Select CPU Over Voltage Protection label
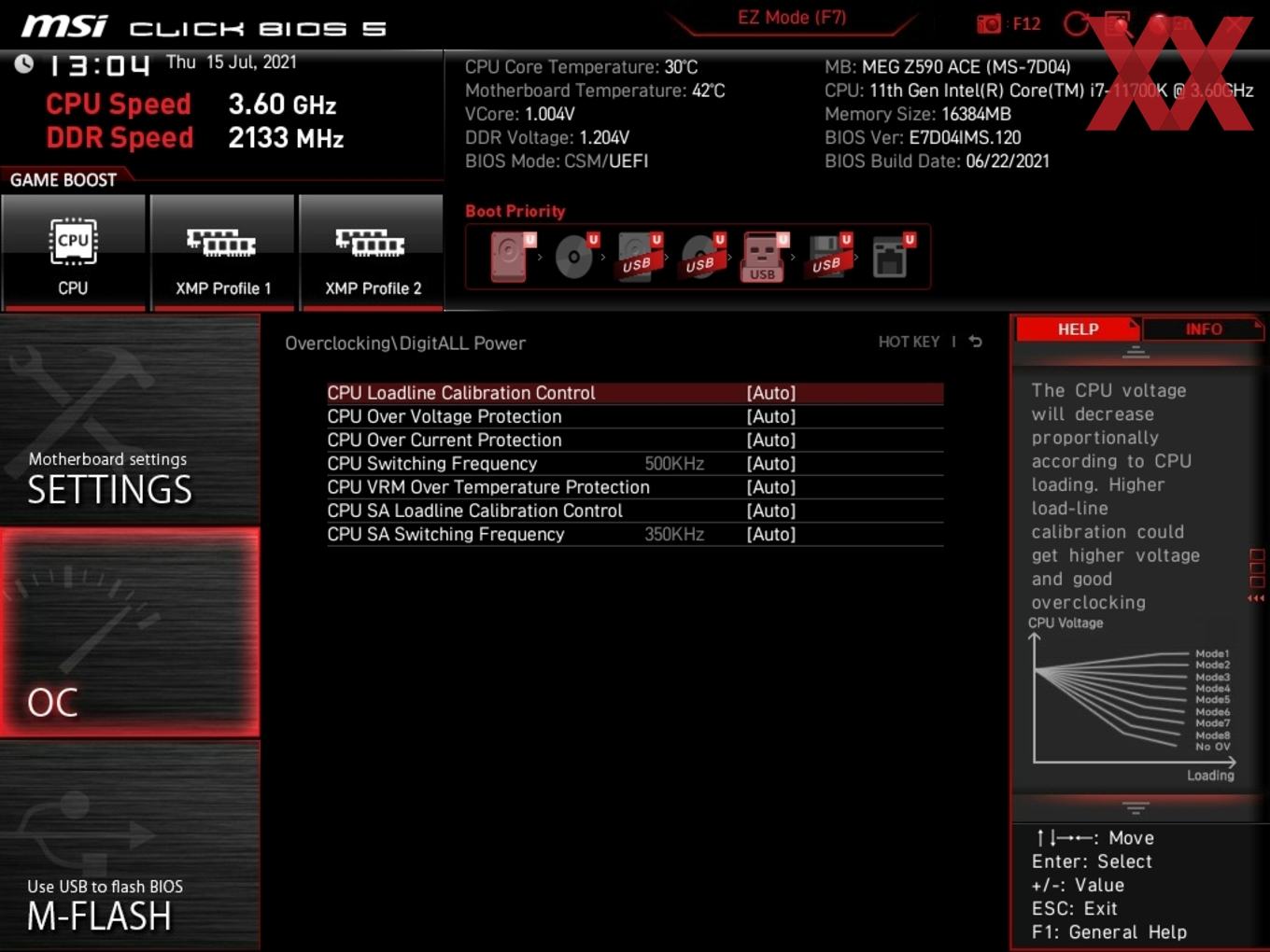The width and height of the screenshot is (1270, 952). [x=444, y=416]
